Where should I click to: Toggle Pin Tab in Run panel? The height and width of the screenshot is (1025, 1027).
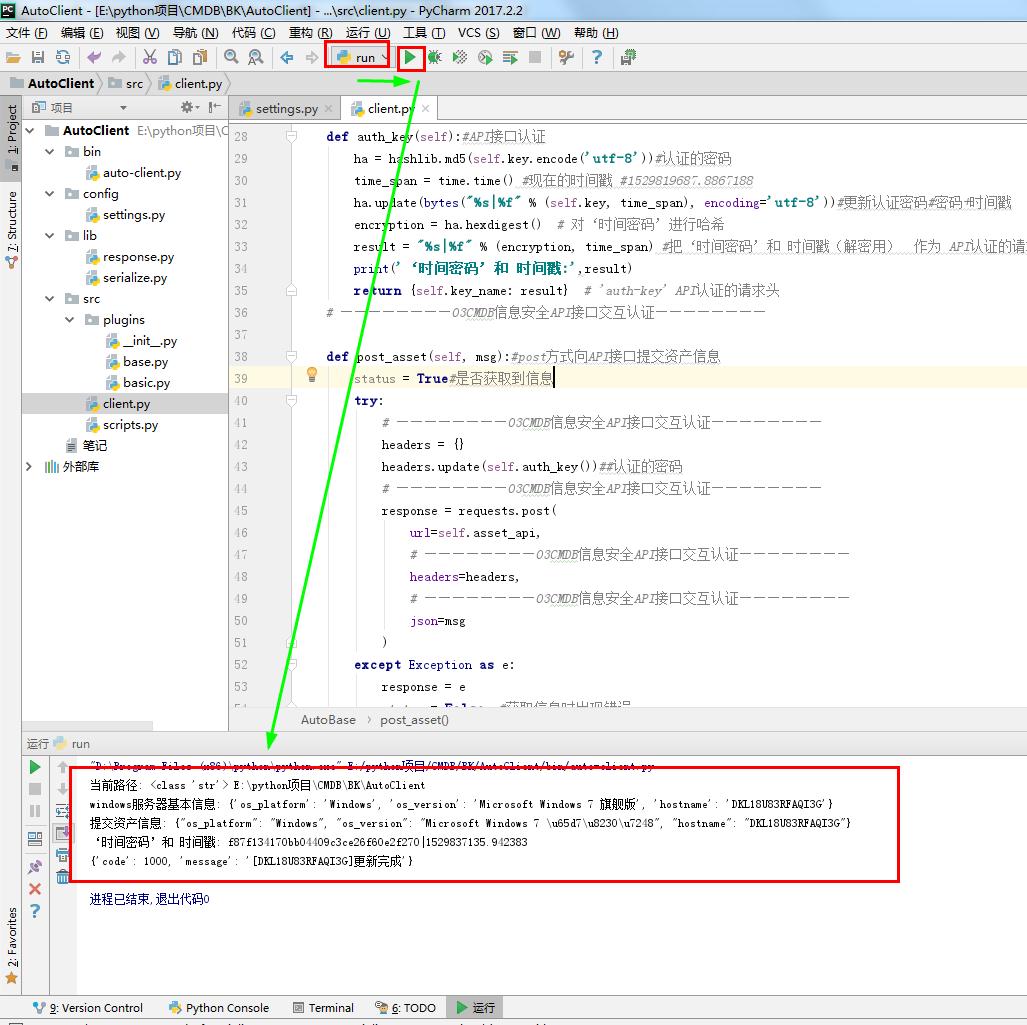pos(35,867)
